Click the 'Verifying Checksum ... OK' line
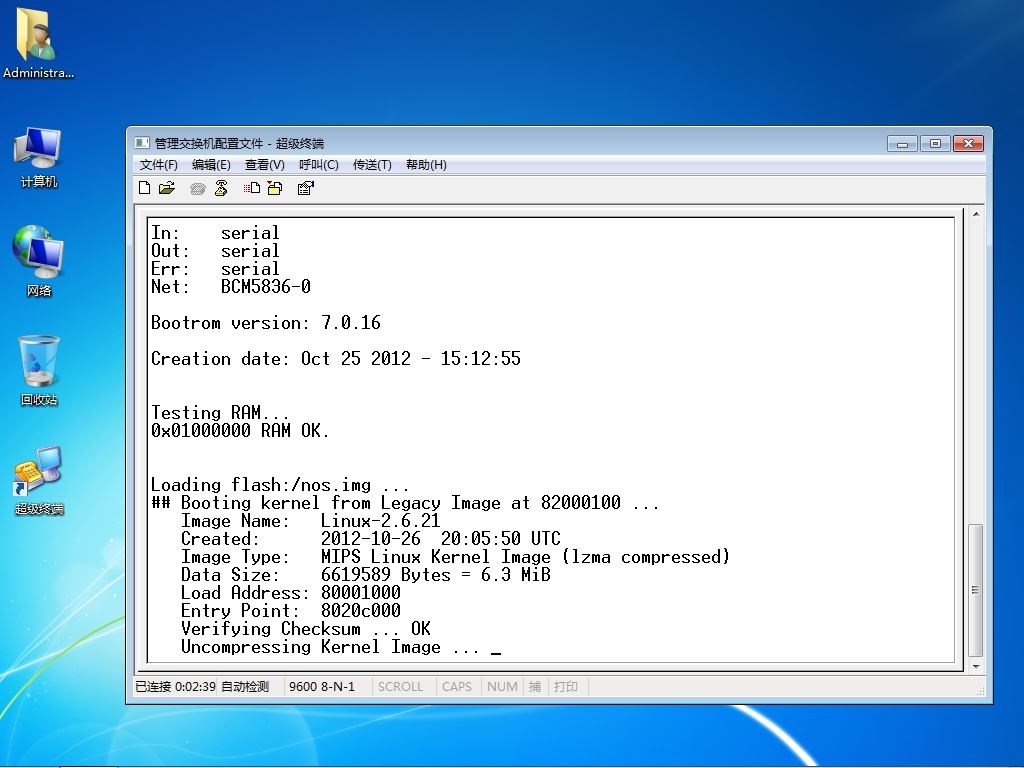The width and height of the screenshot is (1024, 768). point(306,629)
